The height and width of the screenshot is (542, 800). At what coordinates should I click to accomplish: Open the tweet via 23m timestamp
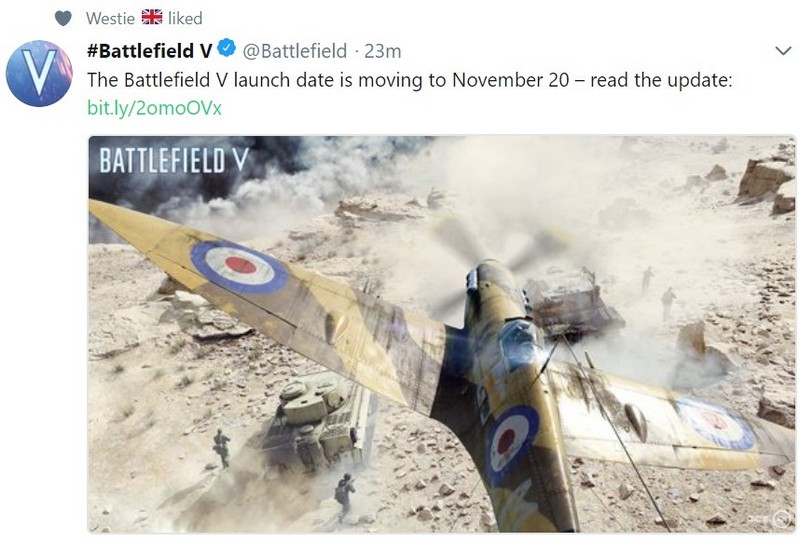pyautogui.click(x=382, y=50)
